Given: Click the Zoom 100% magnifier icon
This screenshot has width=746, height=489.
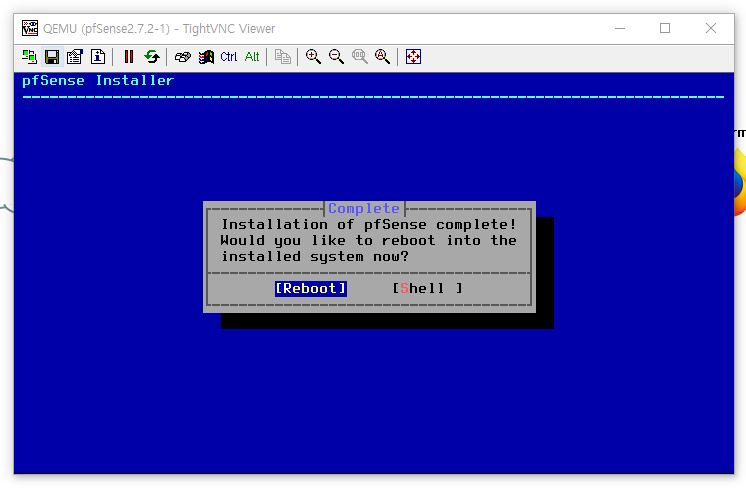Looking at the screenshot, I should [x=360, y=57].
